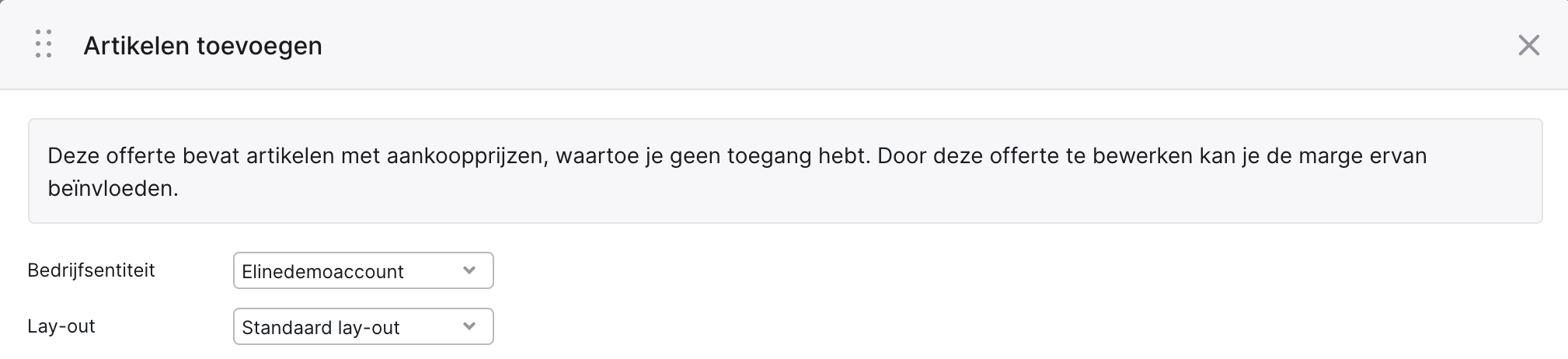Open the Bedrijfsentiteit dropdown
The image size is (1568, 359).
tap(363, 270)
